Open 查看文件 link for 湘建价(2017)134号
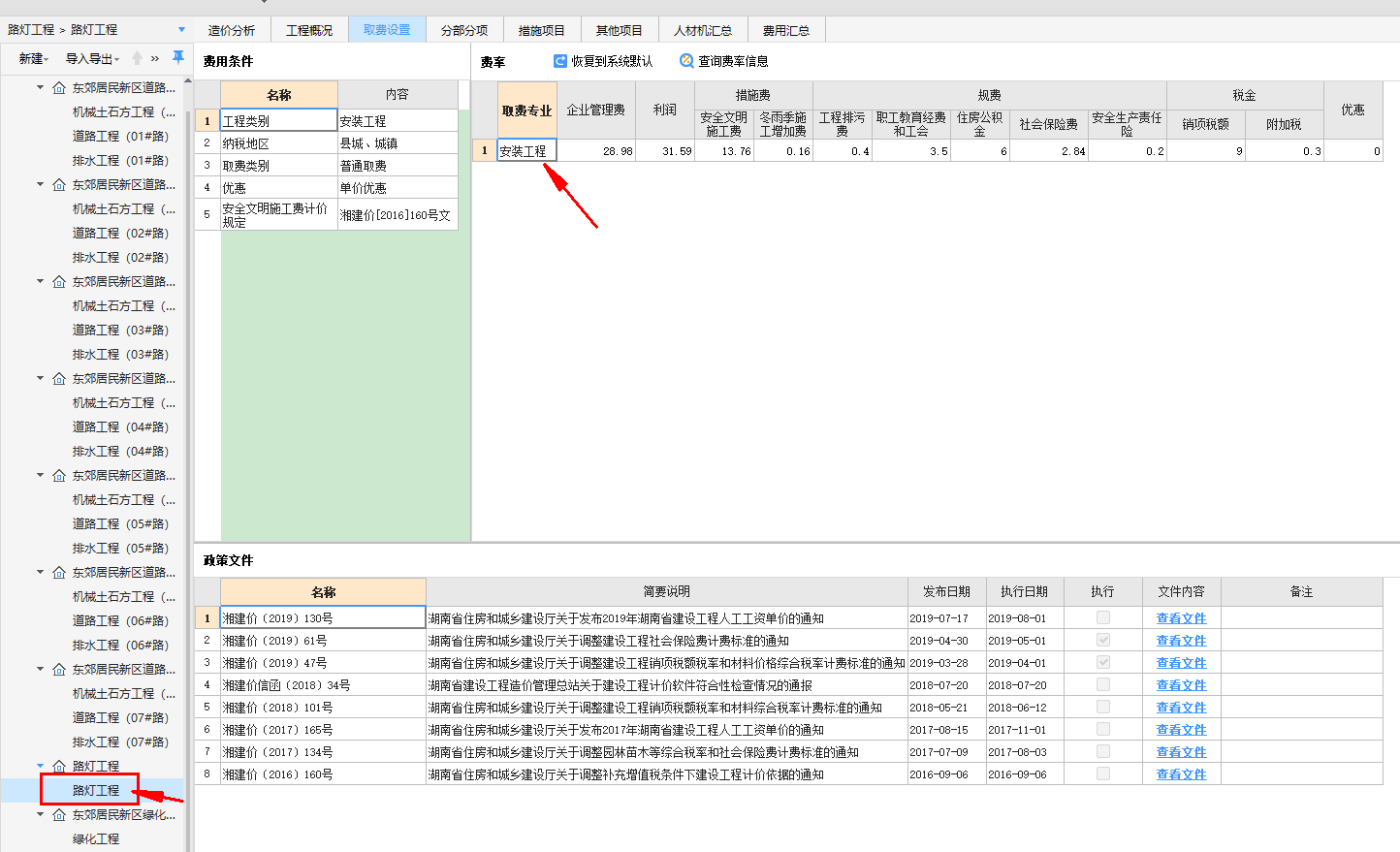The height and width of the screenshot is (852, 1400). (1181, 752)
